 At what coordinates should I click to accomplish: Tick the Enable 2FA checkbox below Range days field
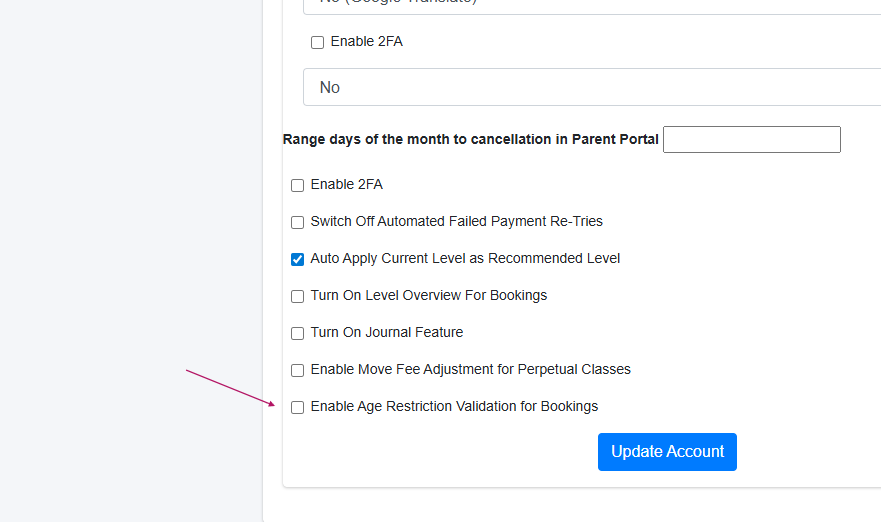(297, 185)
